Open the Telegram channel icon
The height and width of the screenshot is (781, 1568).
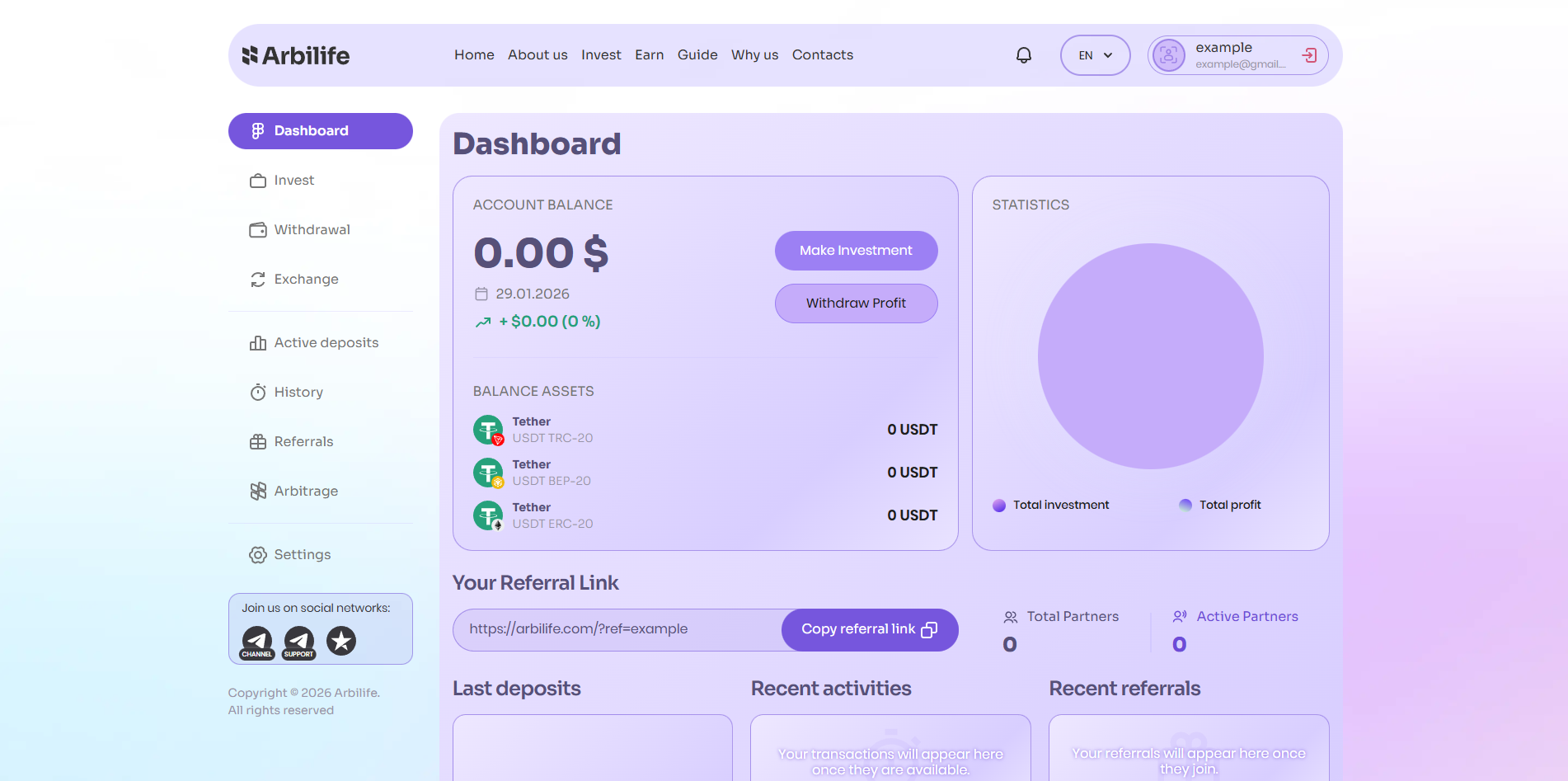[257, 641]
